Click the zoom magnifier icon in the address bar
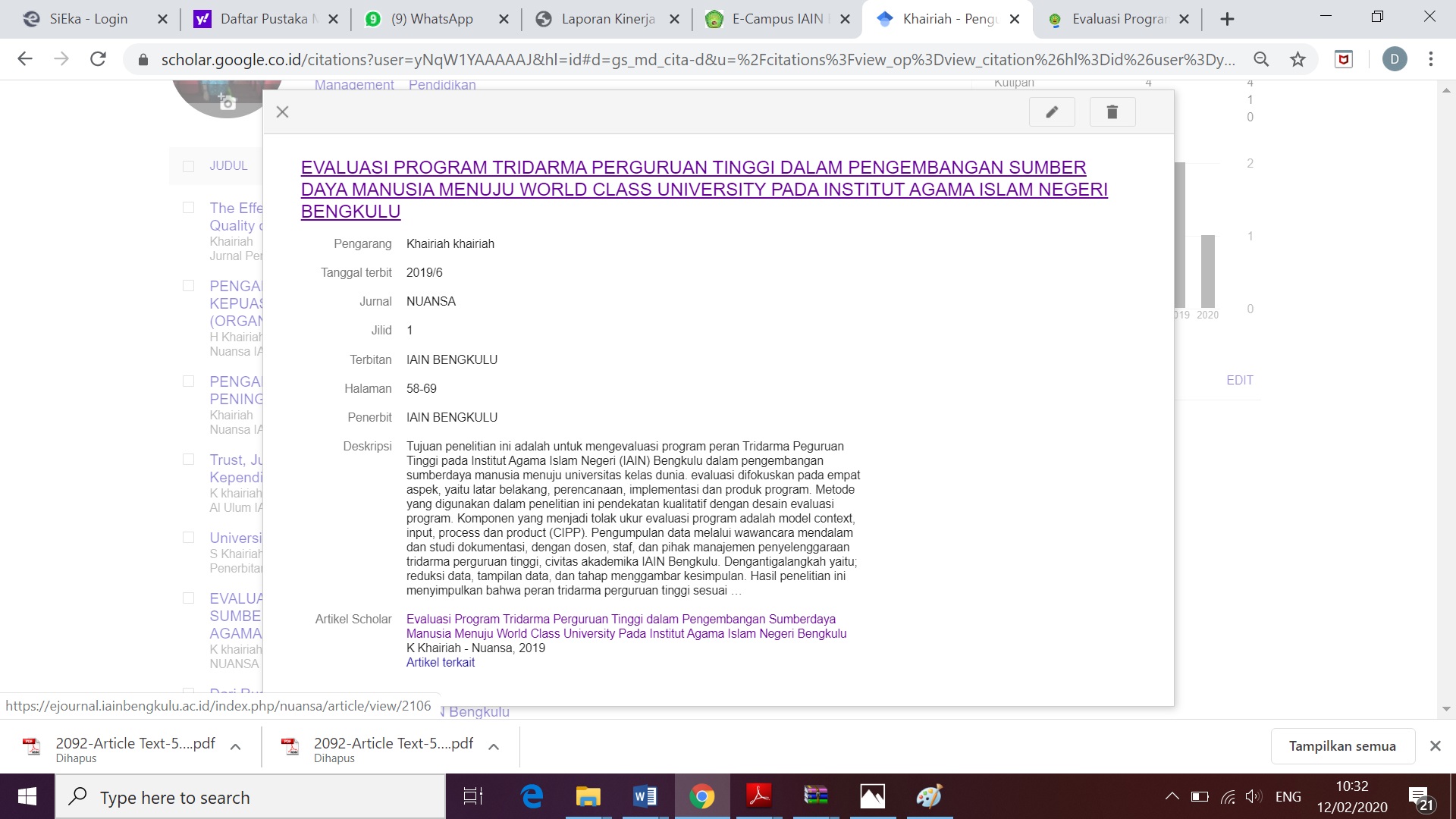The image size is (1456, 819). pyautogui.click(x=1261, y=59)
